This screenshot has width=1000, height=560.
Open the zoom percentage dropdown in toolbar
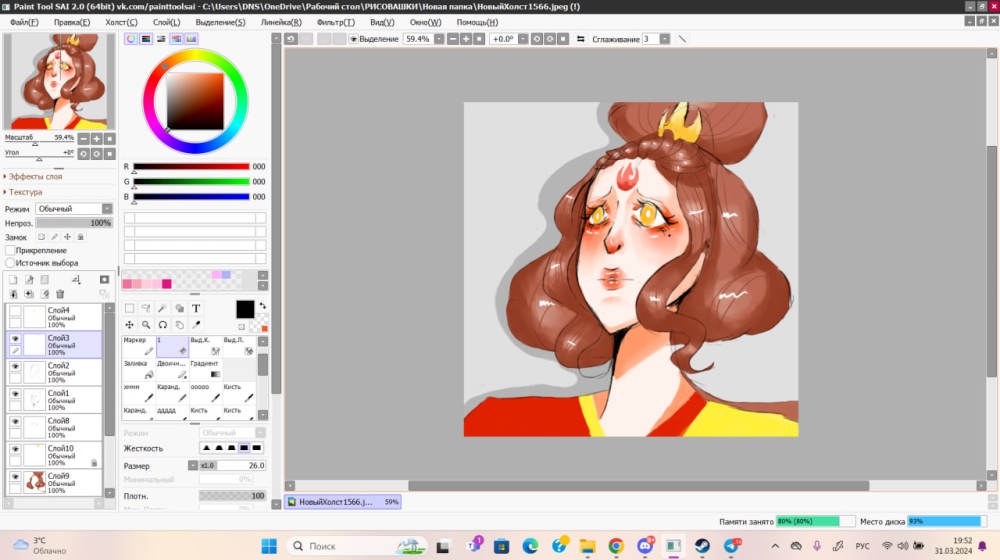click(x=439, y=39)
